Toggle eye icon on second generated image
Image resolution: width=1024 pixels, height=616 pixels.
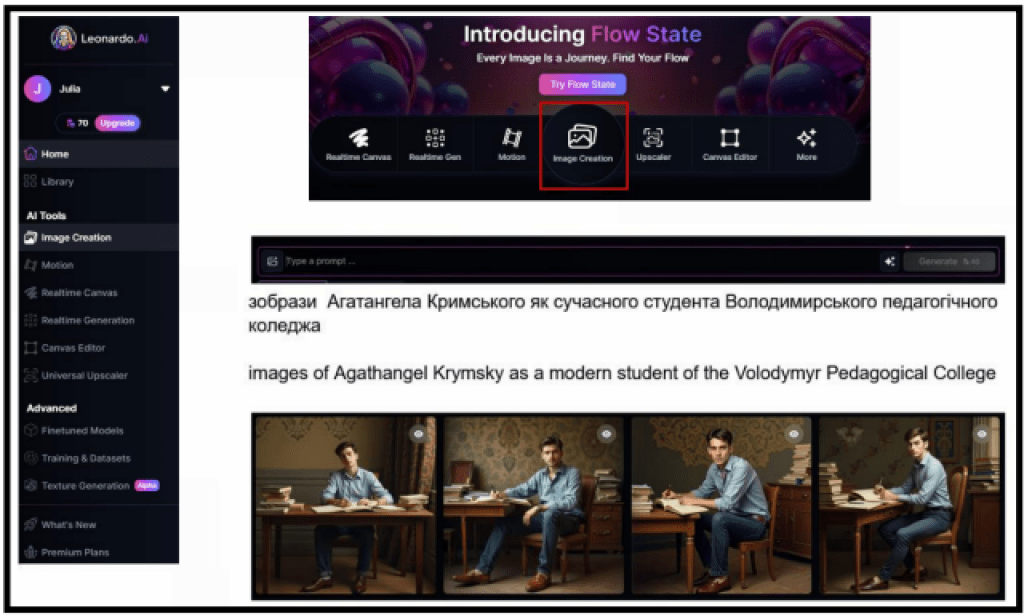coord(607,434)
